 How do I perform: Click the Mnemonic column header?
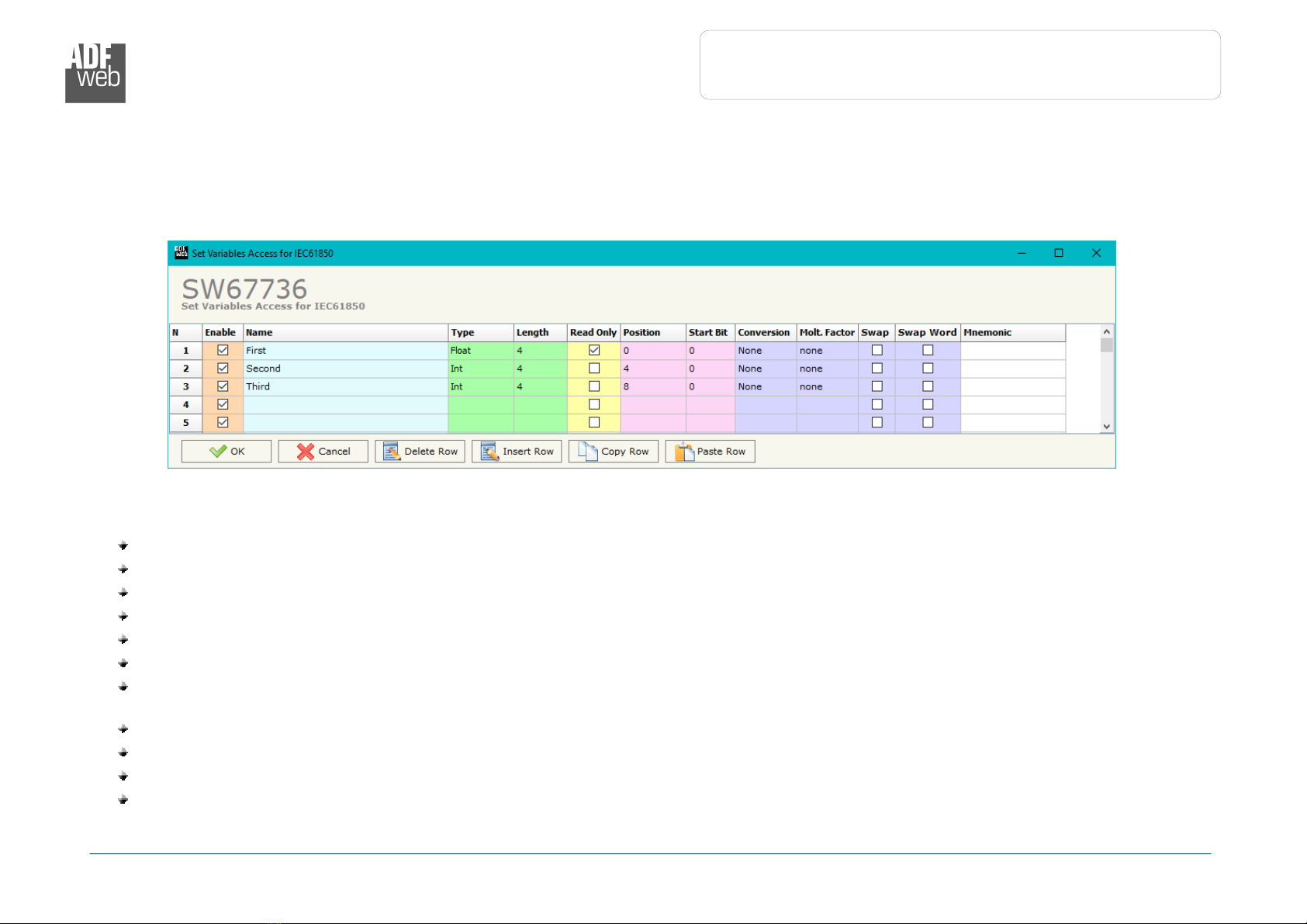1013,333
